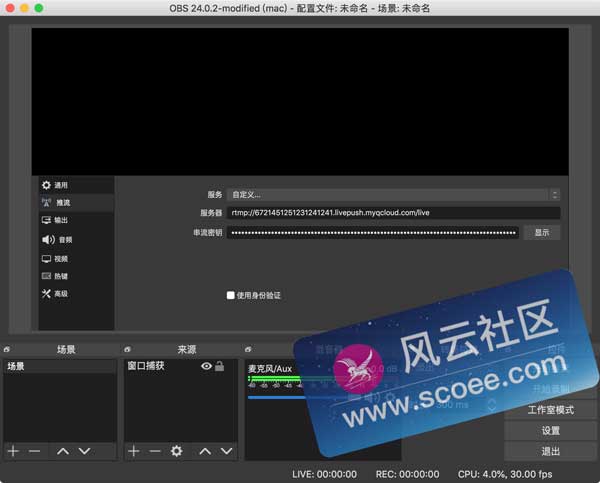Expand the Service (服务) dropdown showing 自定义
The width and height of the screenshot is (600, 483).
click(x=394, y=195)
